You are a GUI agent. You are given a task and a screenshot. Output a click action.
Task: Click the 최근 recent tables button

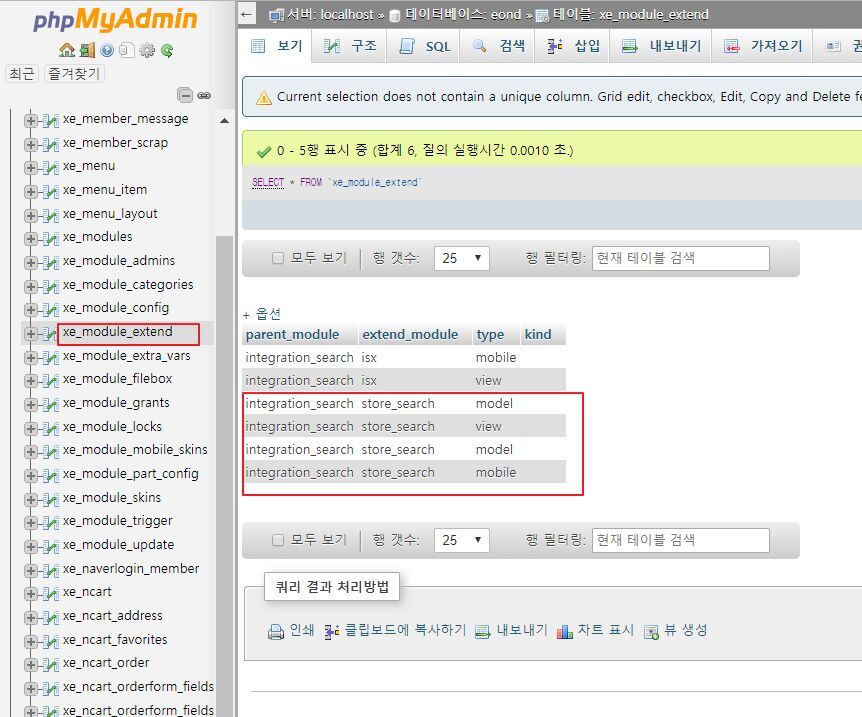pos(21,73)
